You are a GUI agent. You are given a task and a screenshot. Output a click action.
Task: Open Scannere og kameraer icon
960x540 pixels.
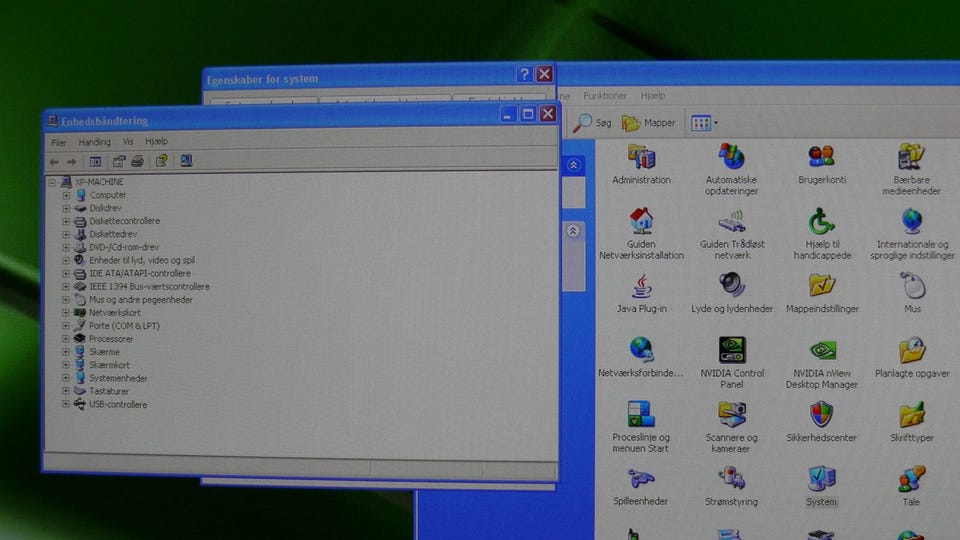click(732, 414)
